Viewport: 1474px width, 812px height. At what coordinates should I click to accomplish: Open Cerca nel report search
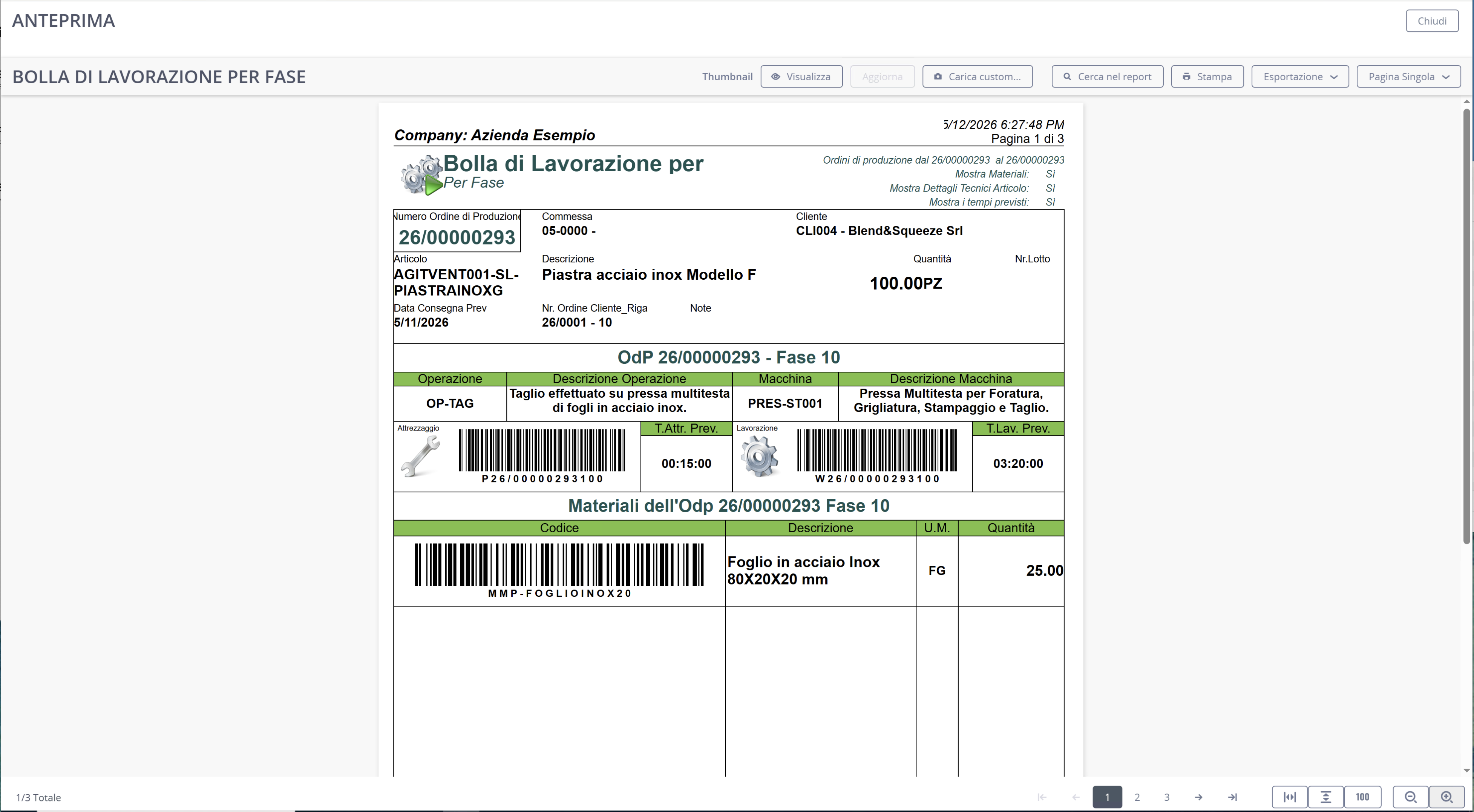click(1107, 77)
